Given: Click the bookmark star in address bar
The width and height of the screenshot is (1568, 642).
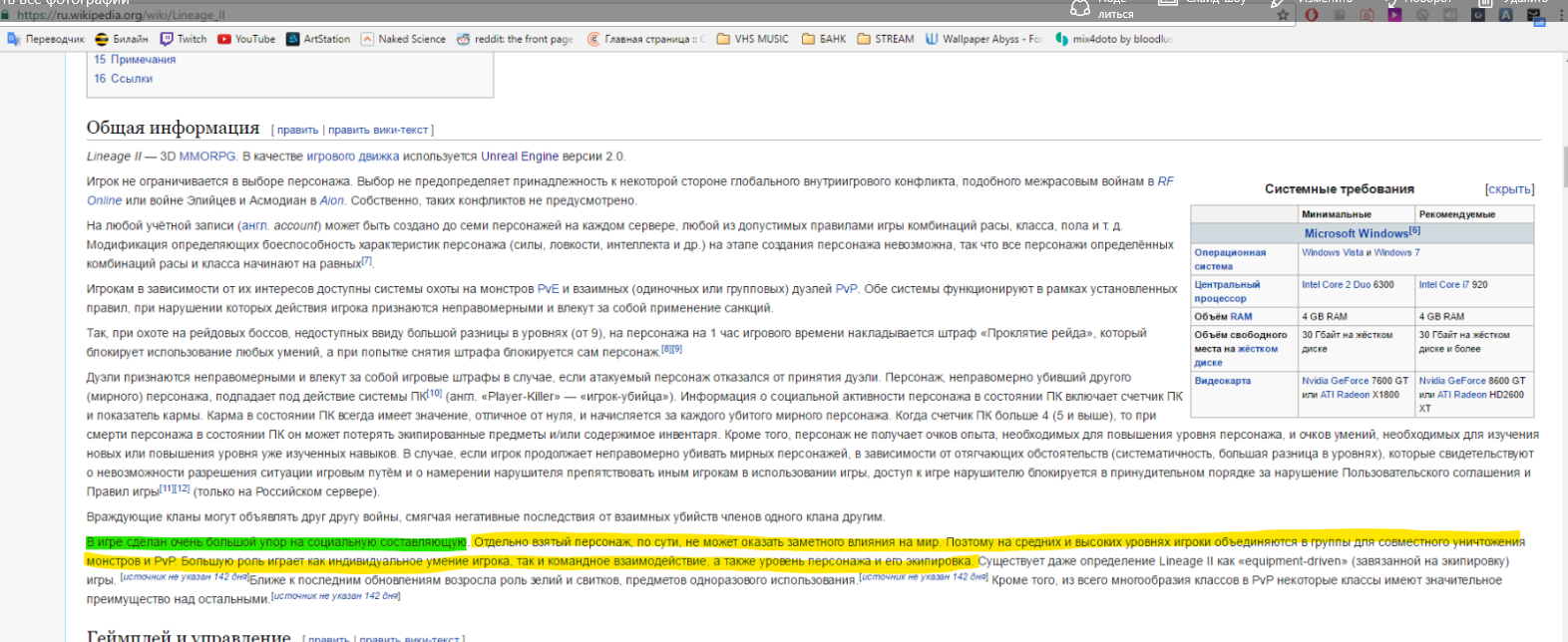Looking at the screenshot, I should click(x=1283, y=15).
